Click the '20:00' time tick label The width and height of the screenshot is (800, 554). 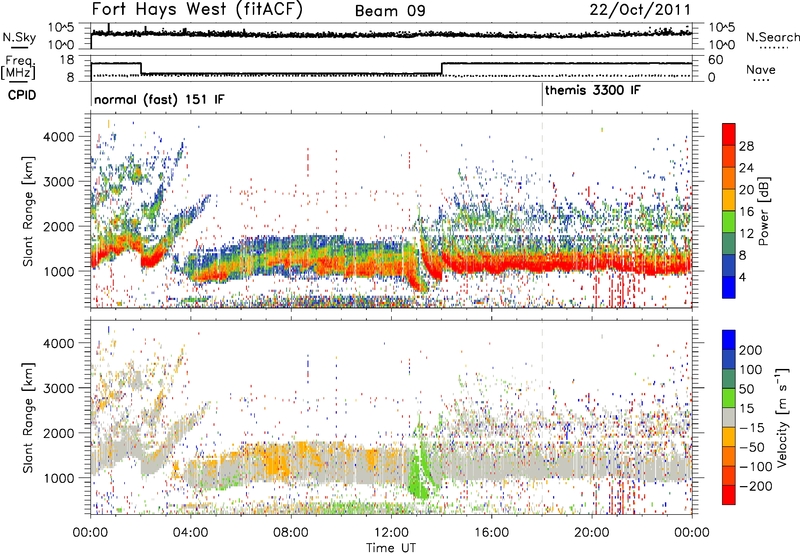[591, 533]
